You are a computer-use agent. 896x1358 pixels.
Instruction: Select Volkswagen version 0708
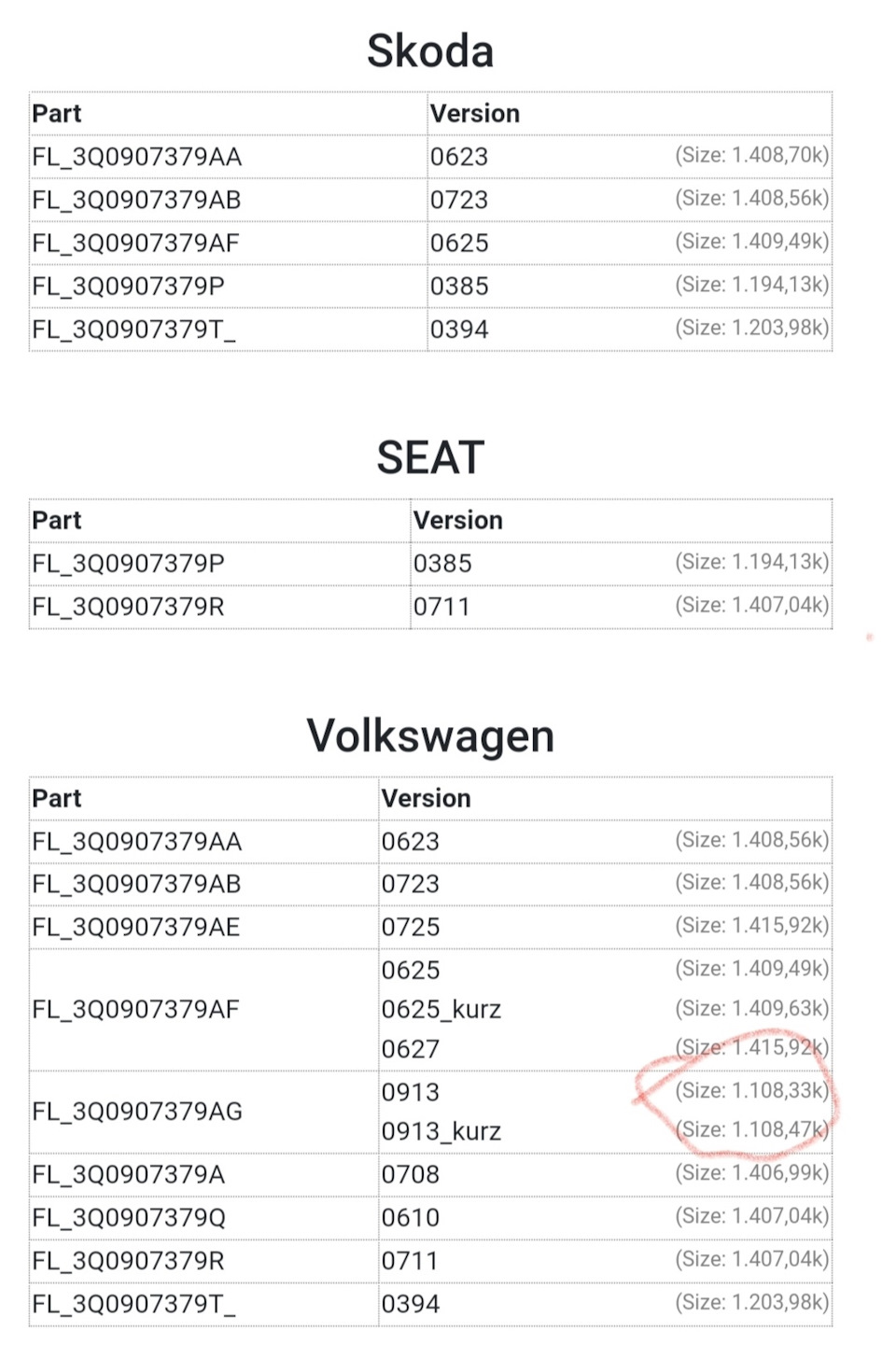[x=411, y=1174]
